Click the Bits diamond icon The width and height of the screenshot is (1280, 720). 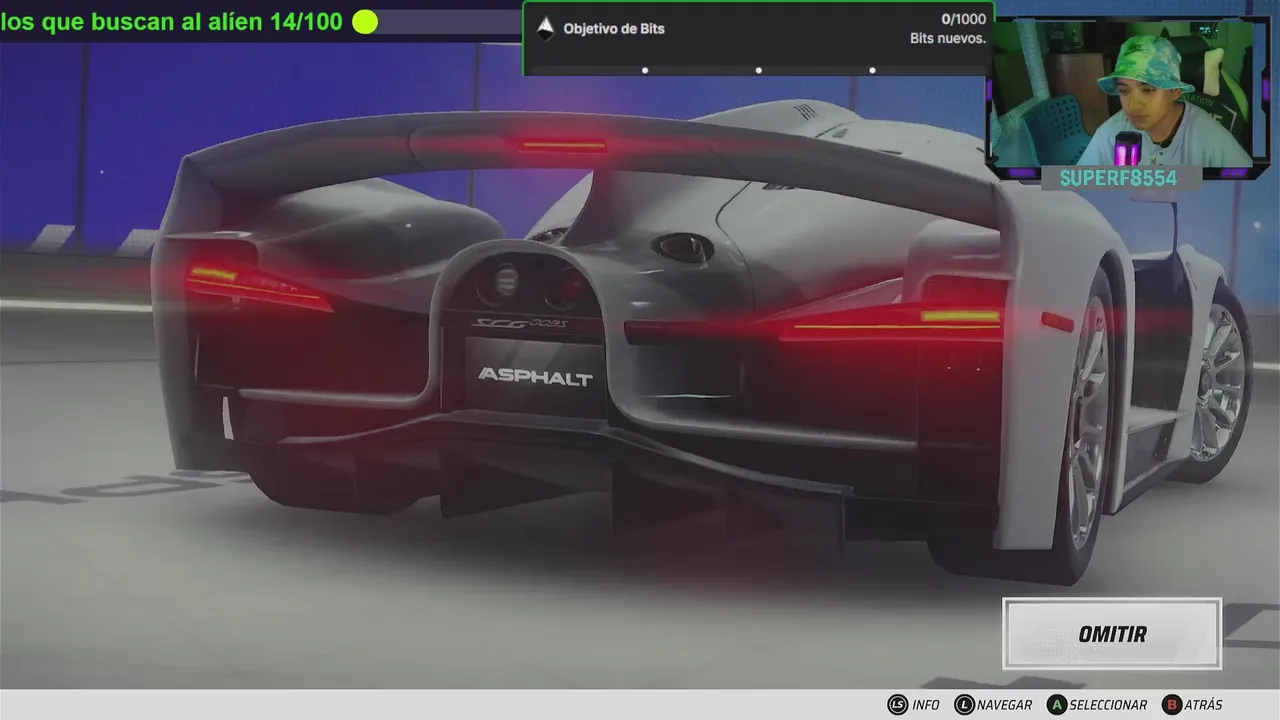[x=545, y=29]
